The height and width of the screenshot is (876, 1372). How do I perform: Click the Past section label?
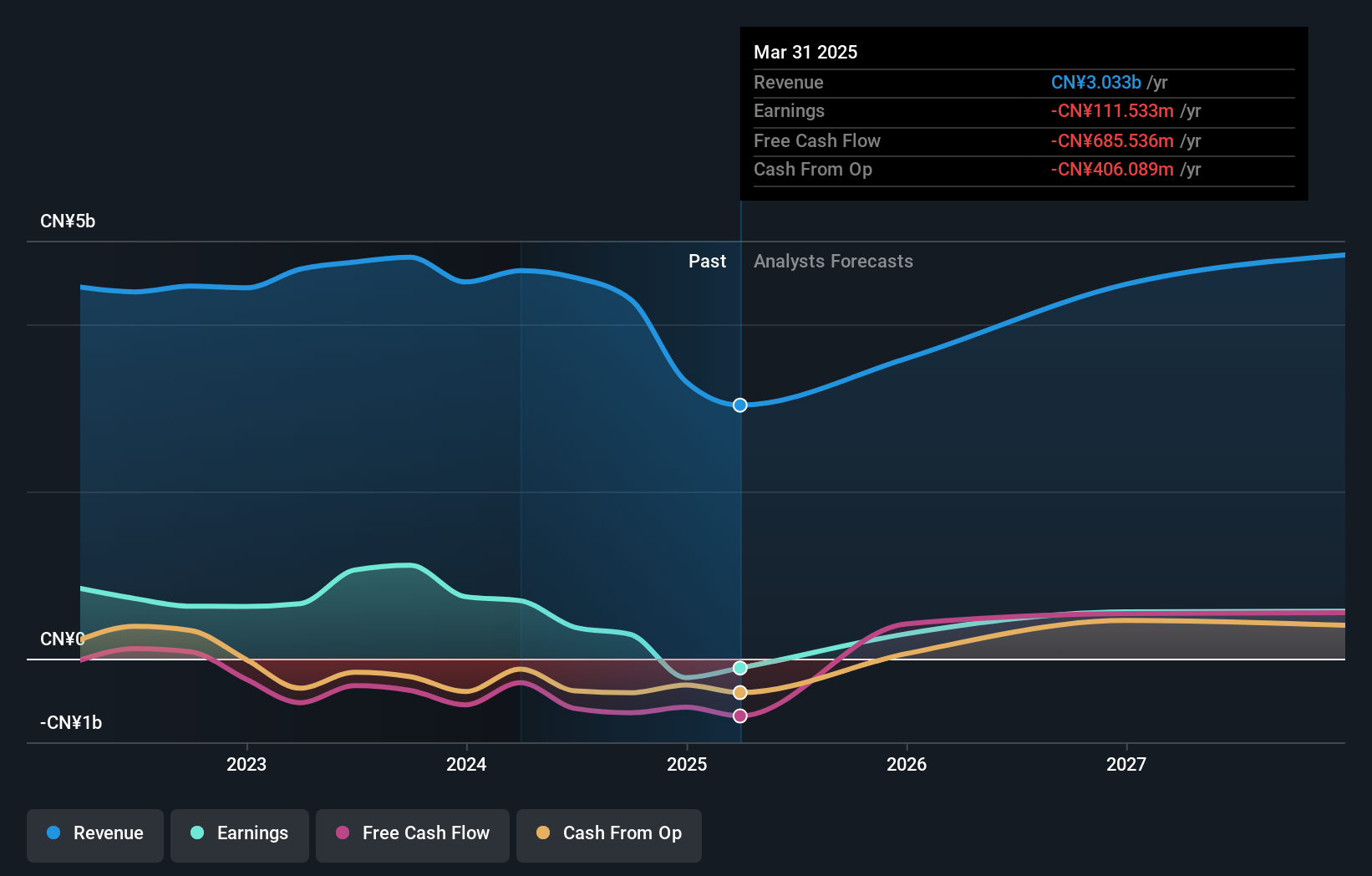tap(707, 262)
